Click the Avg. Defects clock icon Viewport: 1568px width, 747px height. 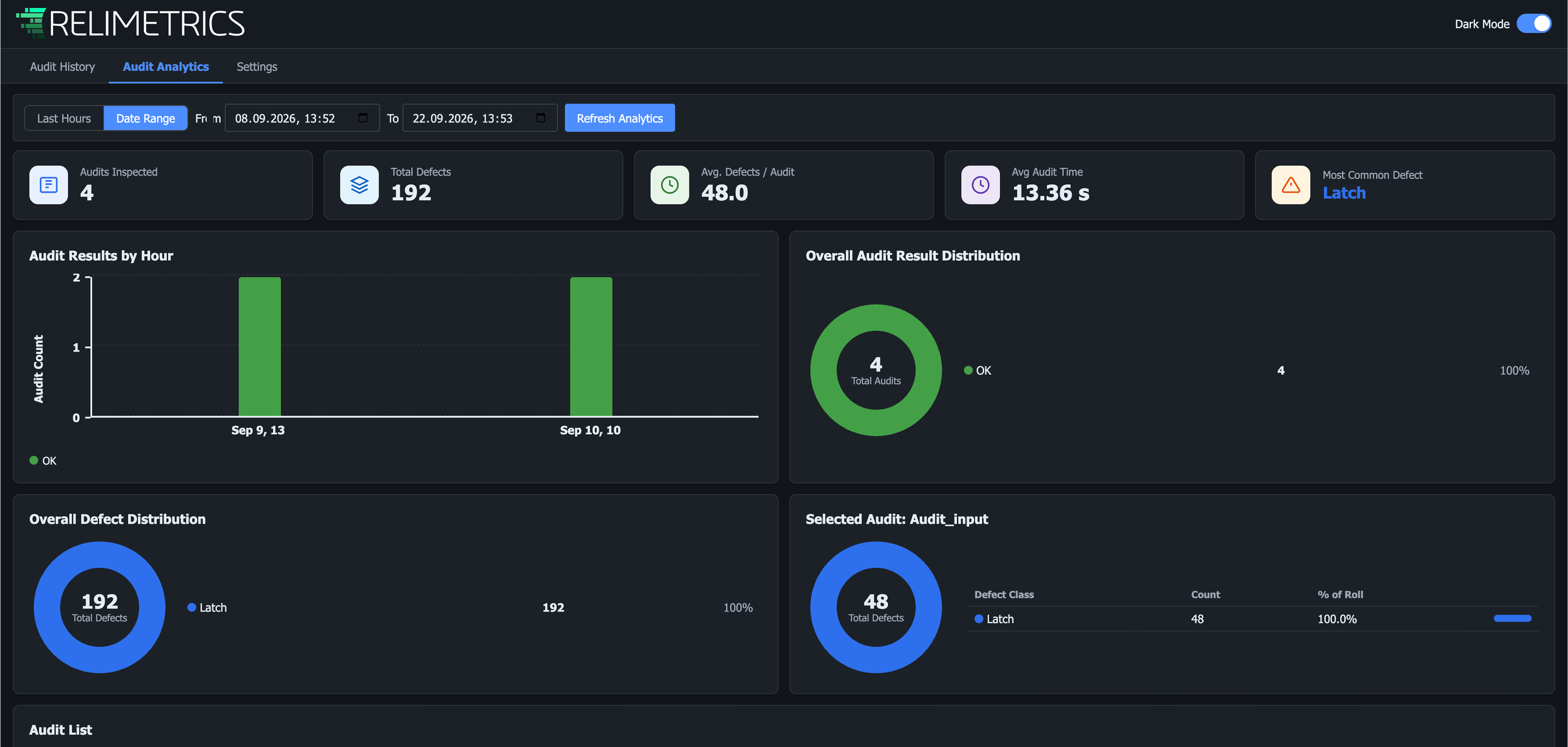coord(670,185)
